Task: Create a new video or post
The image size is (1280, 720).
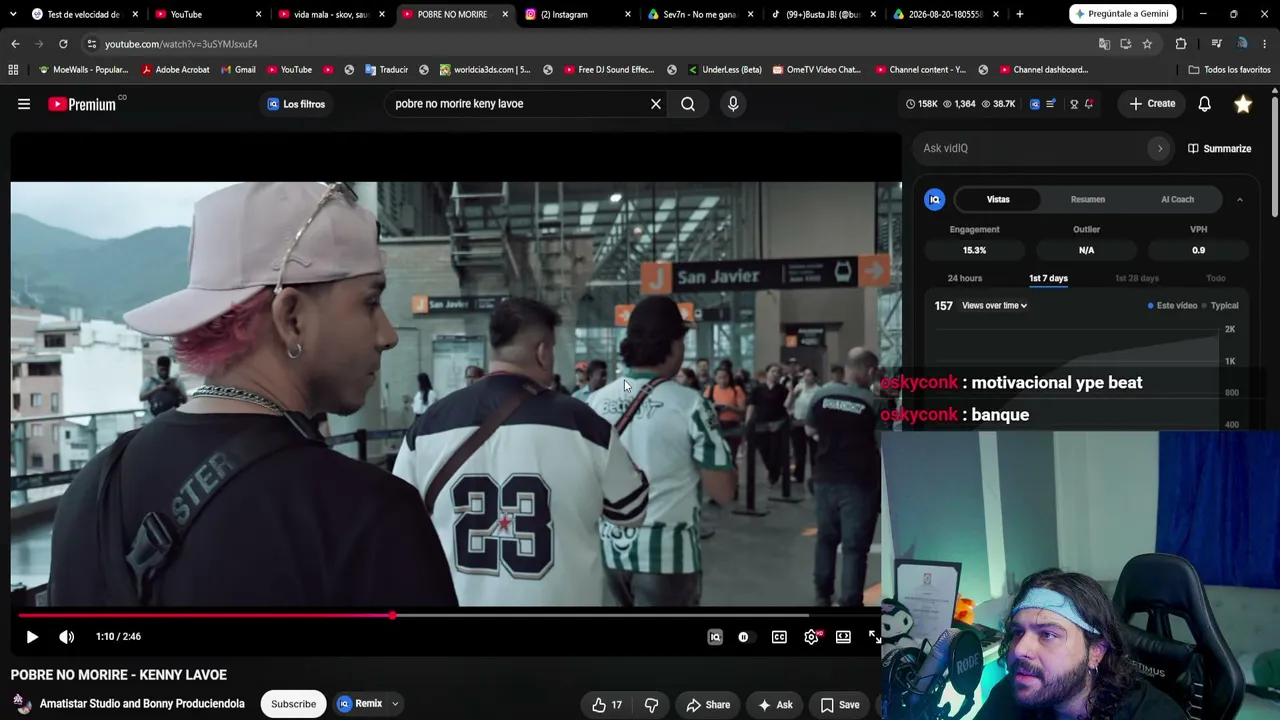Action: (x=1153, y=104)
